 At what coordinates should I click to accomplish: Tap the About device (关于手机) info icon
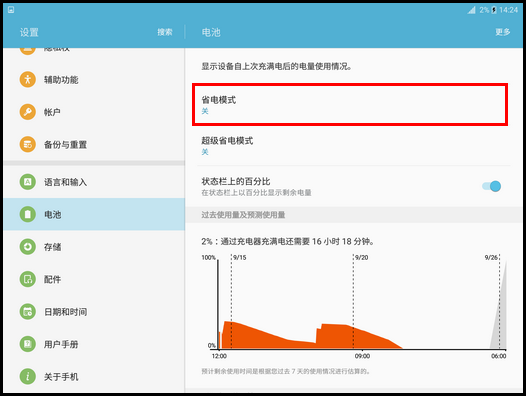(x=28, y=376)
